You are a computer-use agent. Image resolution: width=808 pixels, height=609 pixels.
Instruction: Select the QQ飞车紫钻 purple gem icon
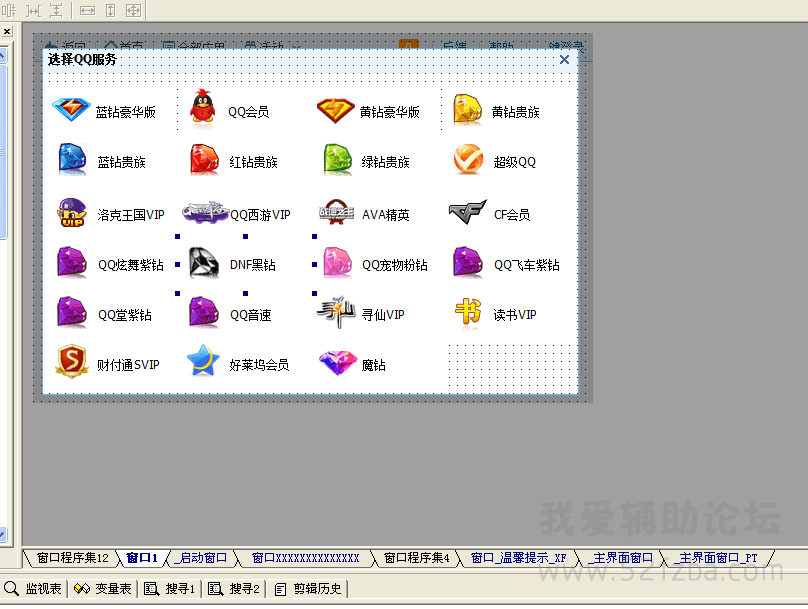tap(467, 263)
